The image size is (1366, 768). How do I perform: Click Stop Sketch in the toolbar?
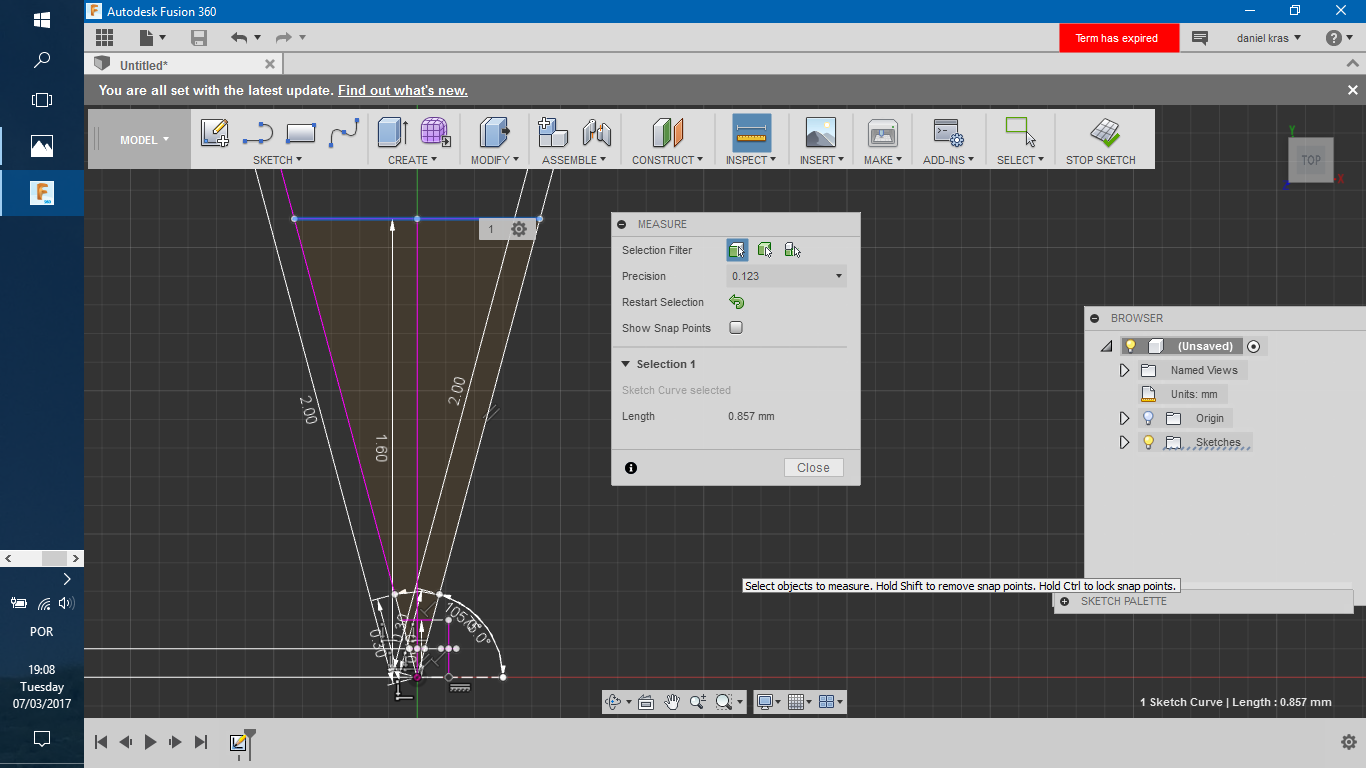(1101, 141)
